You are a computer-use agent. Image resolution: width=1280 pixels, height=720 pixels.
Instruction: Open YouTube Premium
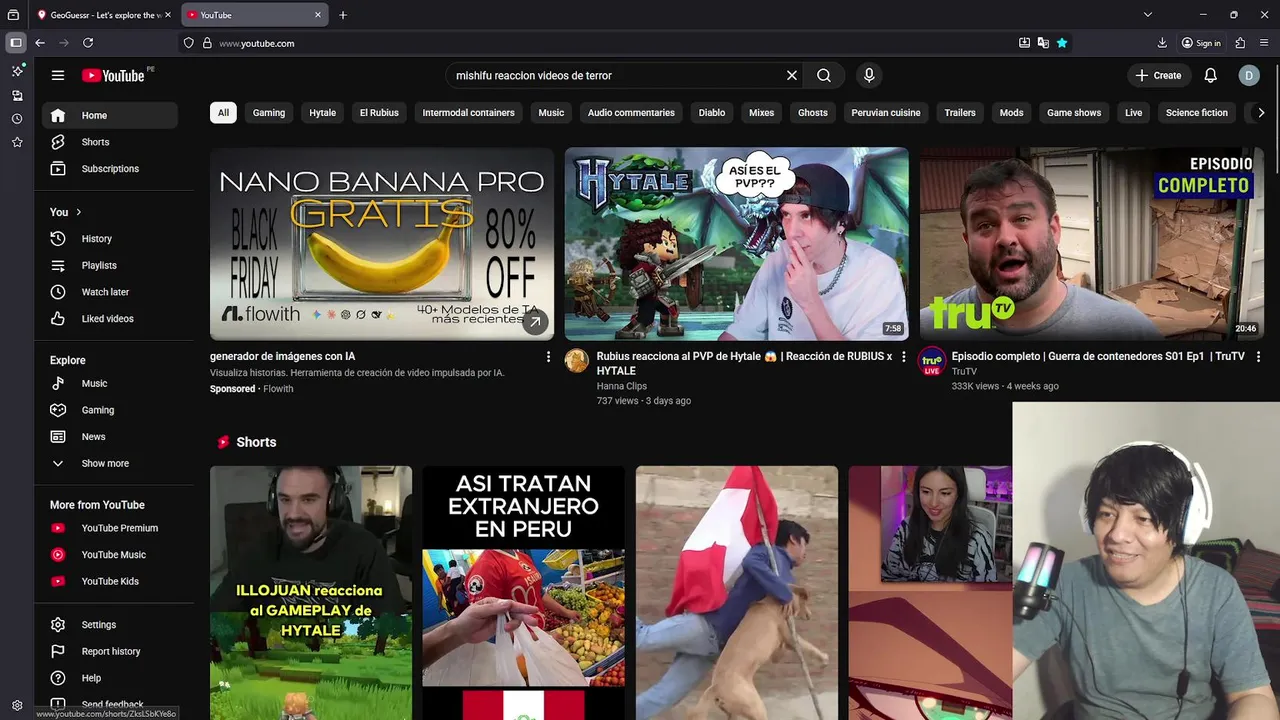click(110, 528)
